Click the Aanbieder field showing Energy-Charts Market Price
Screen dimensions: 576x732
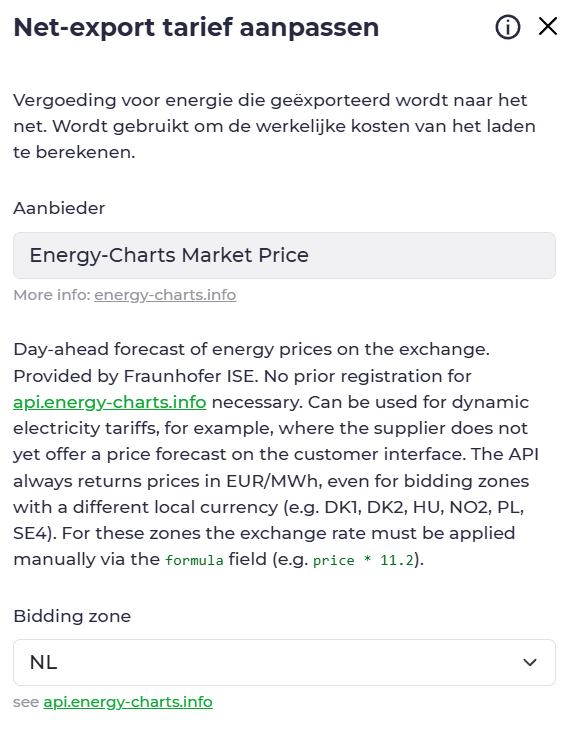pos(284,255)
